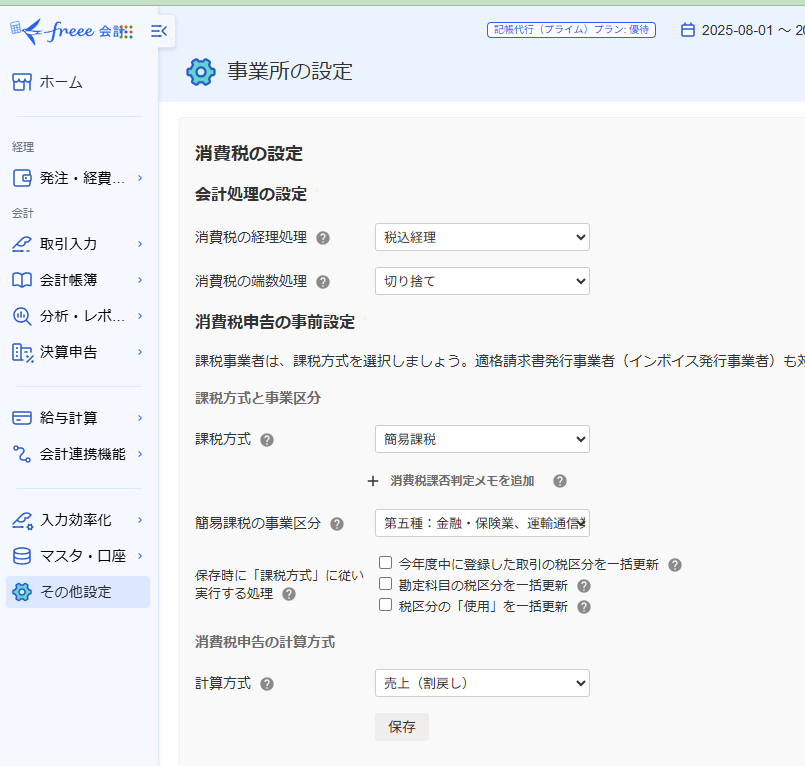Screen dimensions: 805x766
Task: Open help icon next to 計算方式
Action: [x=266, y=684]
